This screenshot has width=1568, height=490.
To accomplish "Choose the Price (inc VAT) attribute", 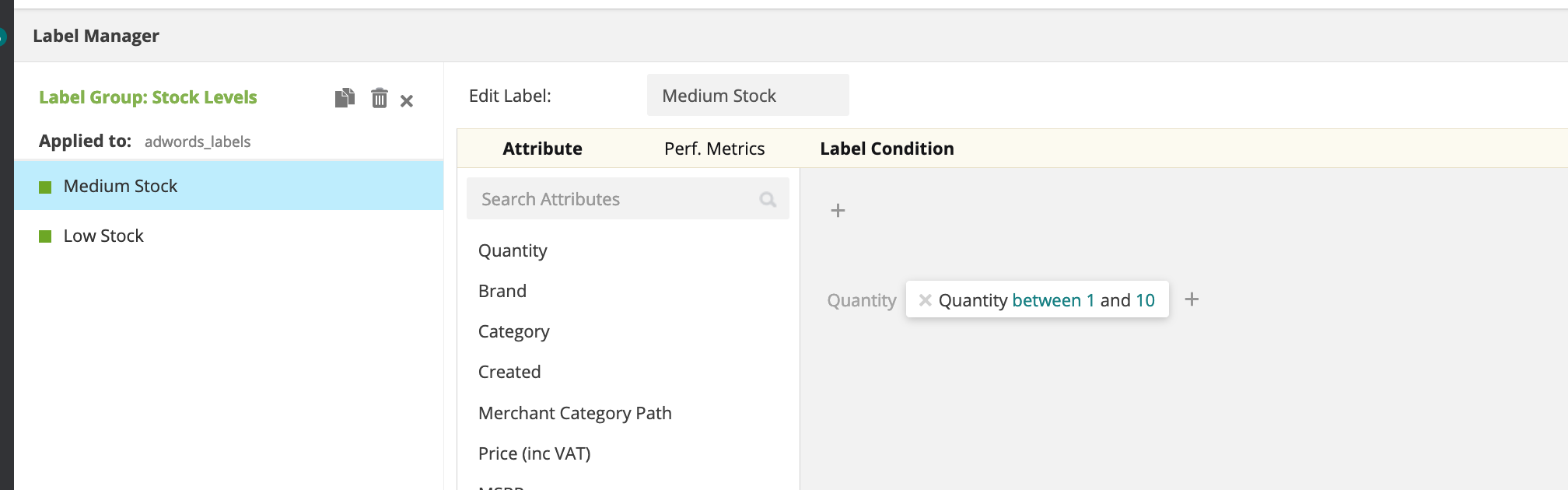I will [x=534, y=453].
